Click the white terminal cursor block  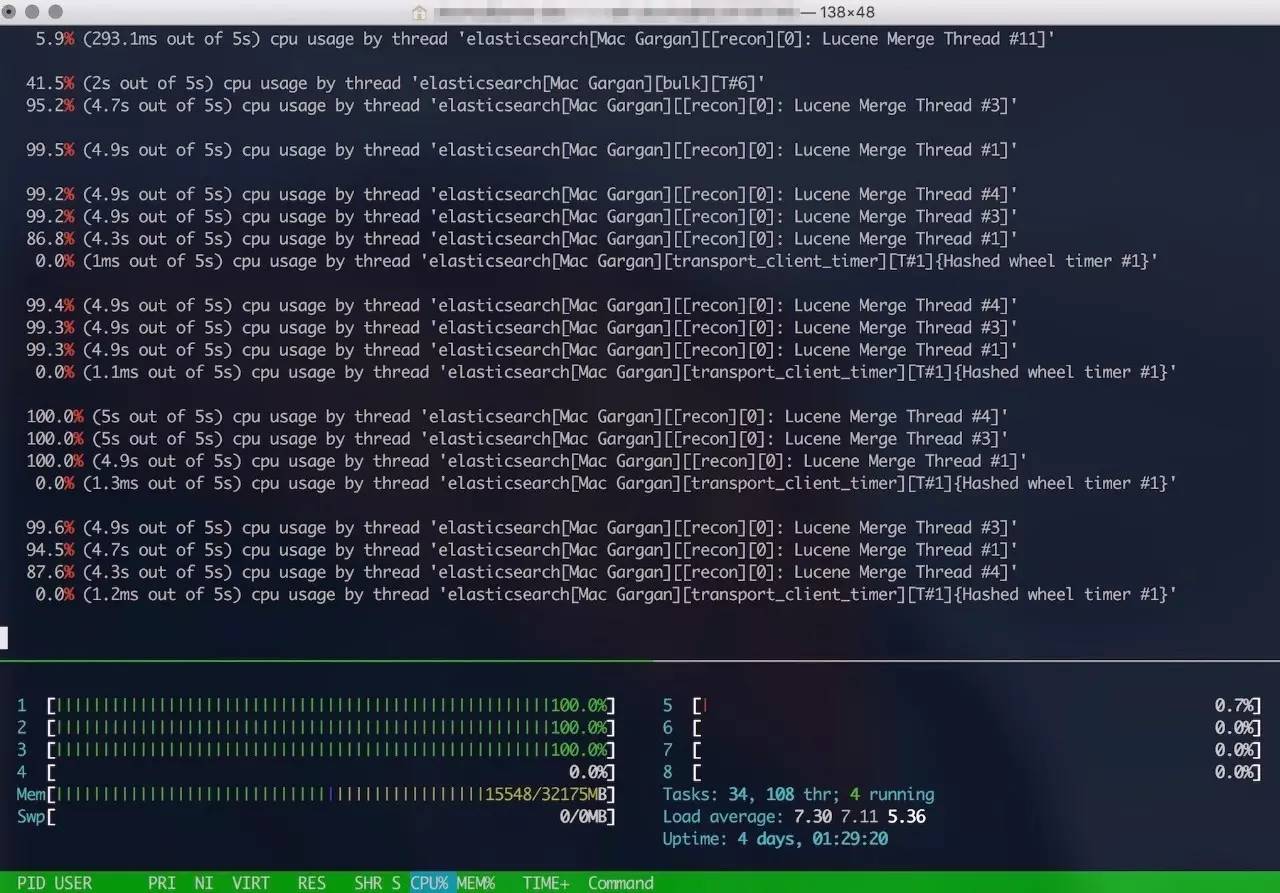(4, 638)
